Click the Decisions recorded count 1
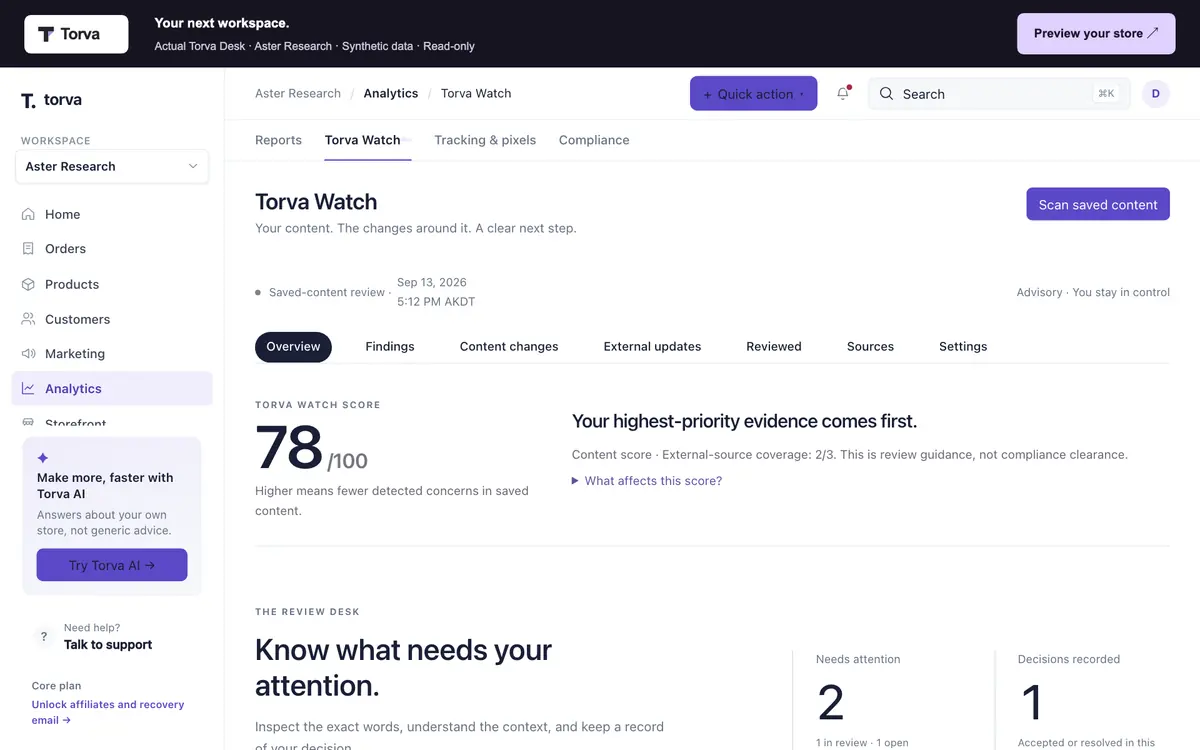Screen dimensions: 1200x750 coord(1032,703)
